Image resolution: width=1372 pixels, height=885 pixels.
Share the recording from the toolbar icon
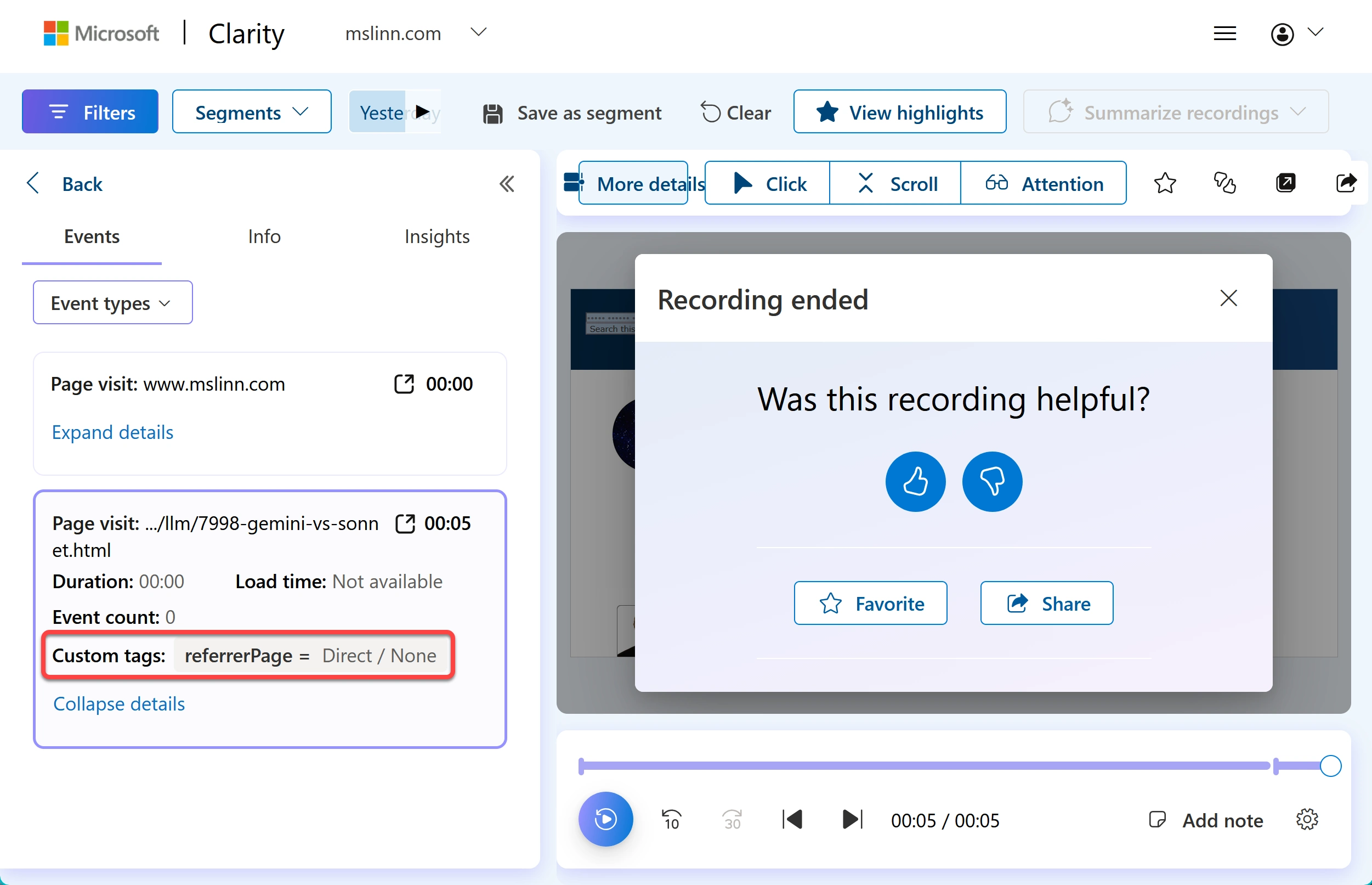pyautogui.click(x=1346, y=183)
